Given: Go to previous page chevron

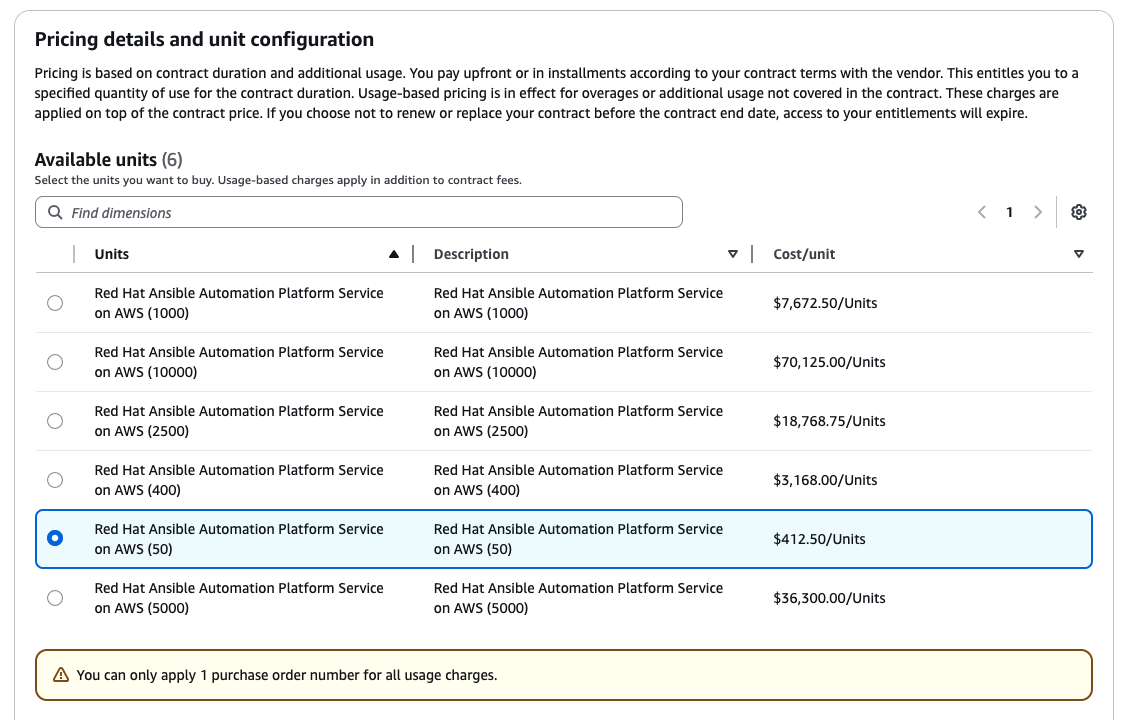Looking at the screenshot, I should click(982, 212).
